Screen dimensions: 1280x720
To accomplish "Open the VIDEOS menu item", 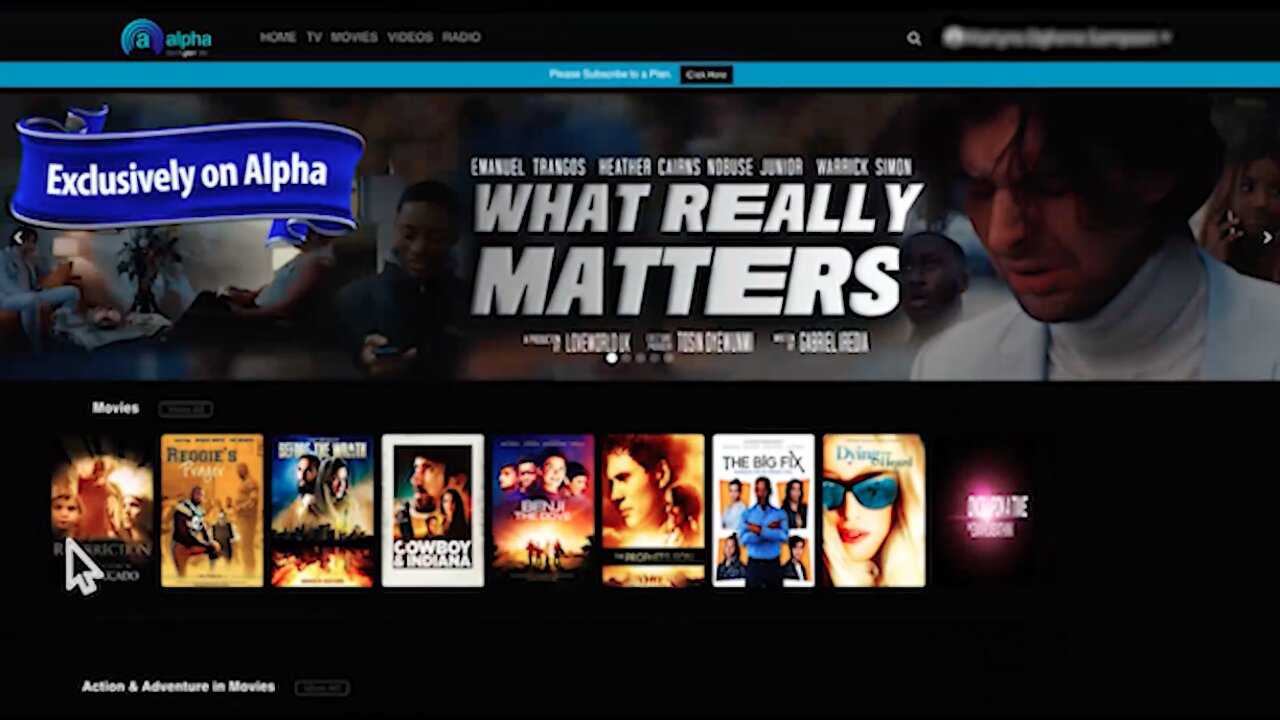I will 410,37.
